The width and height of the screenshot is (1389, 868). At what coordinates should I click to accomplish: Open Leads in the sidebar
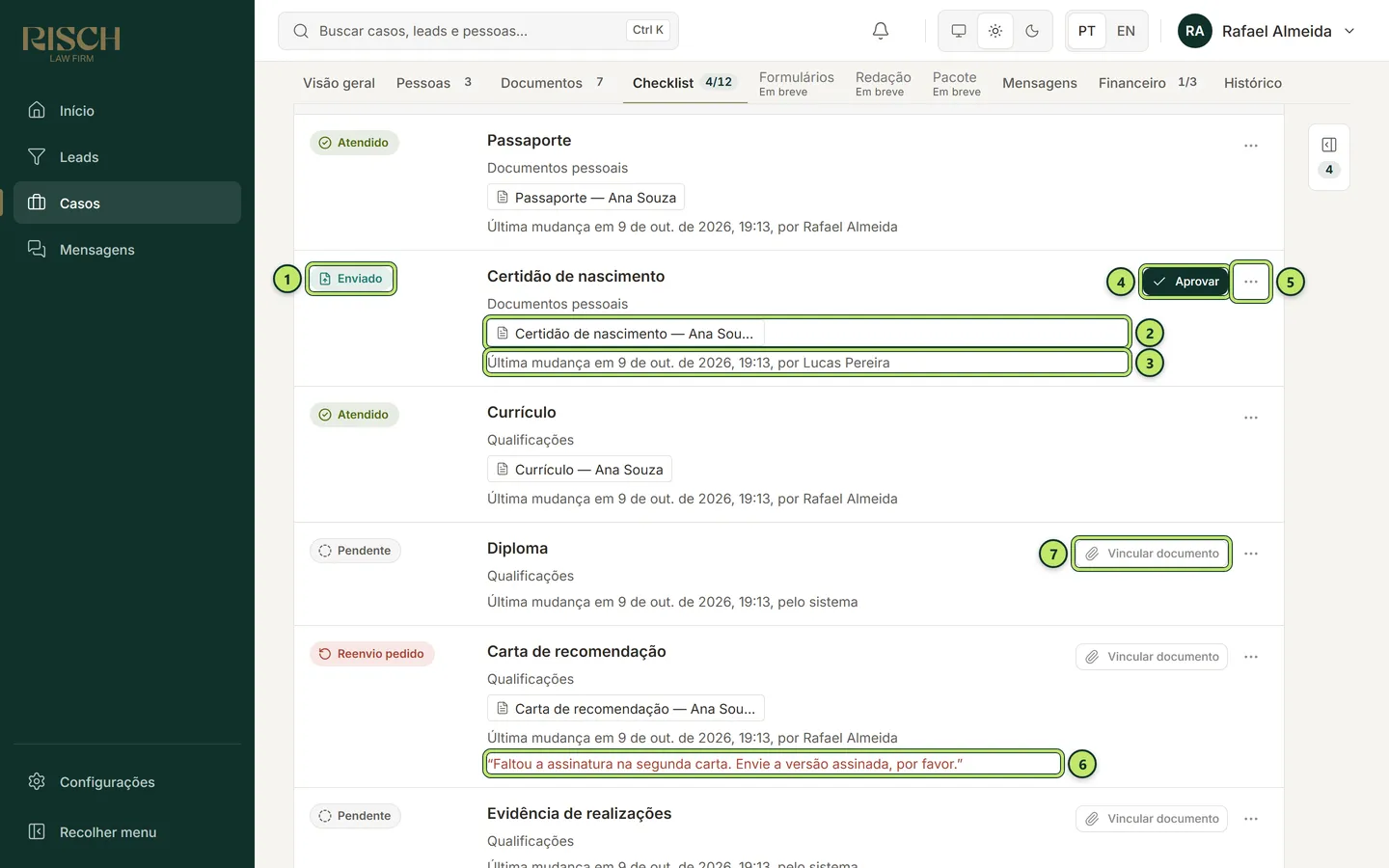[127, 157]
